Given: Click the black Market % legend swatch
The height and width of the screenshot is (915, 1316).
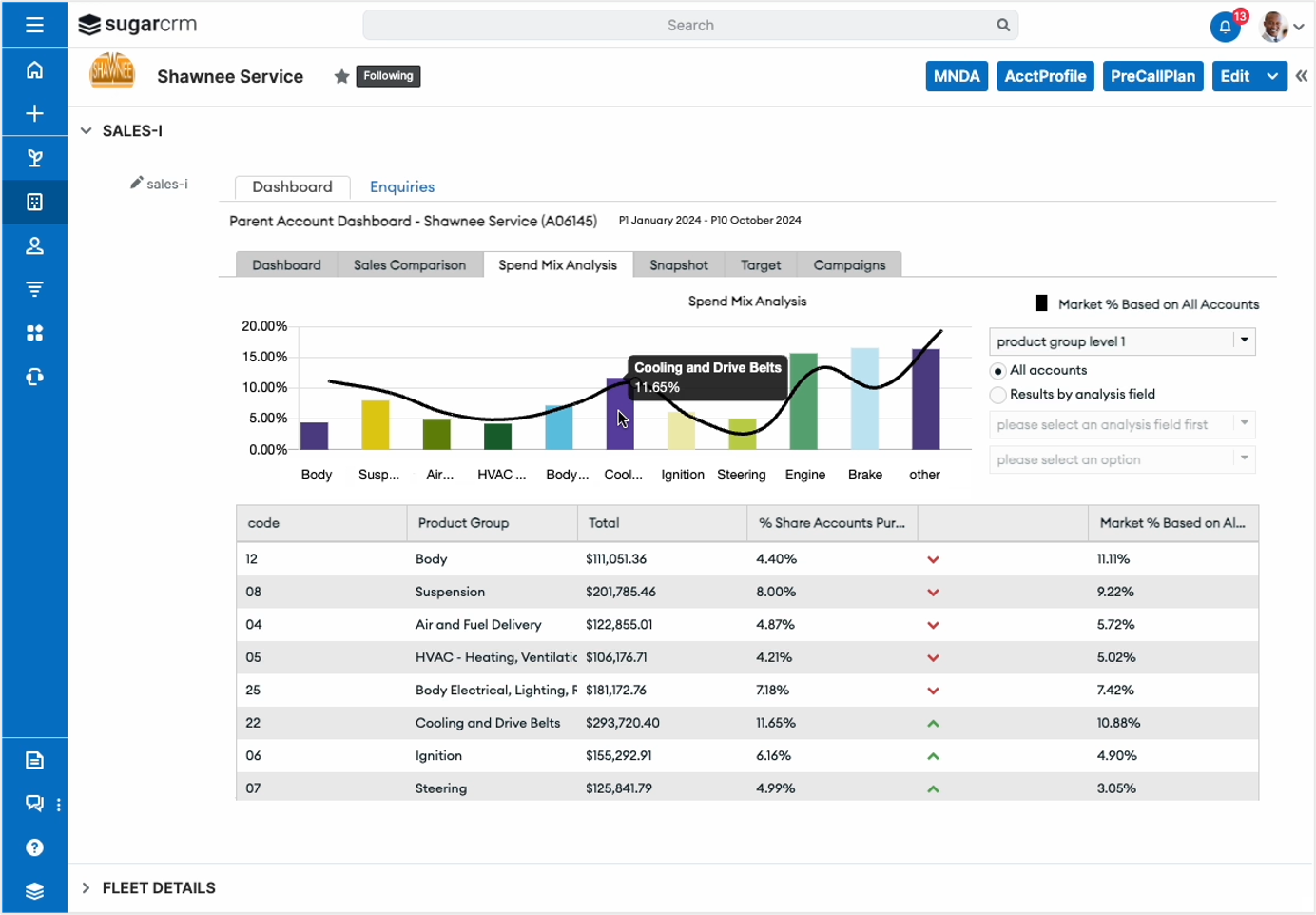Looking at the screenshot, I should [x=1041, y=303].
